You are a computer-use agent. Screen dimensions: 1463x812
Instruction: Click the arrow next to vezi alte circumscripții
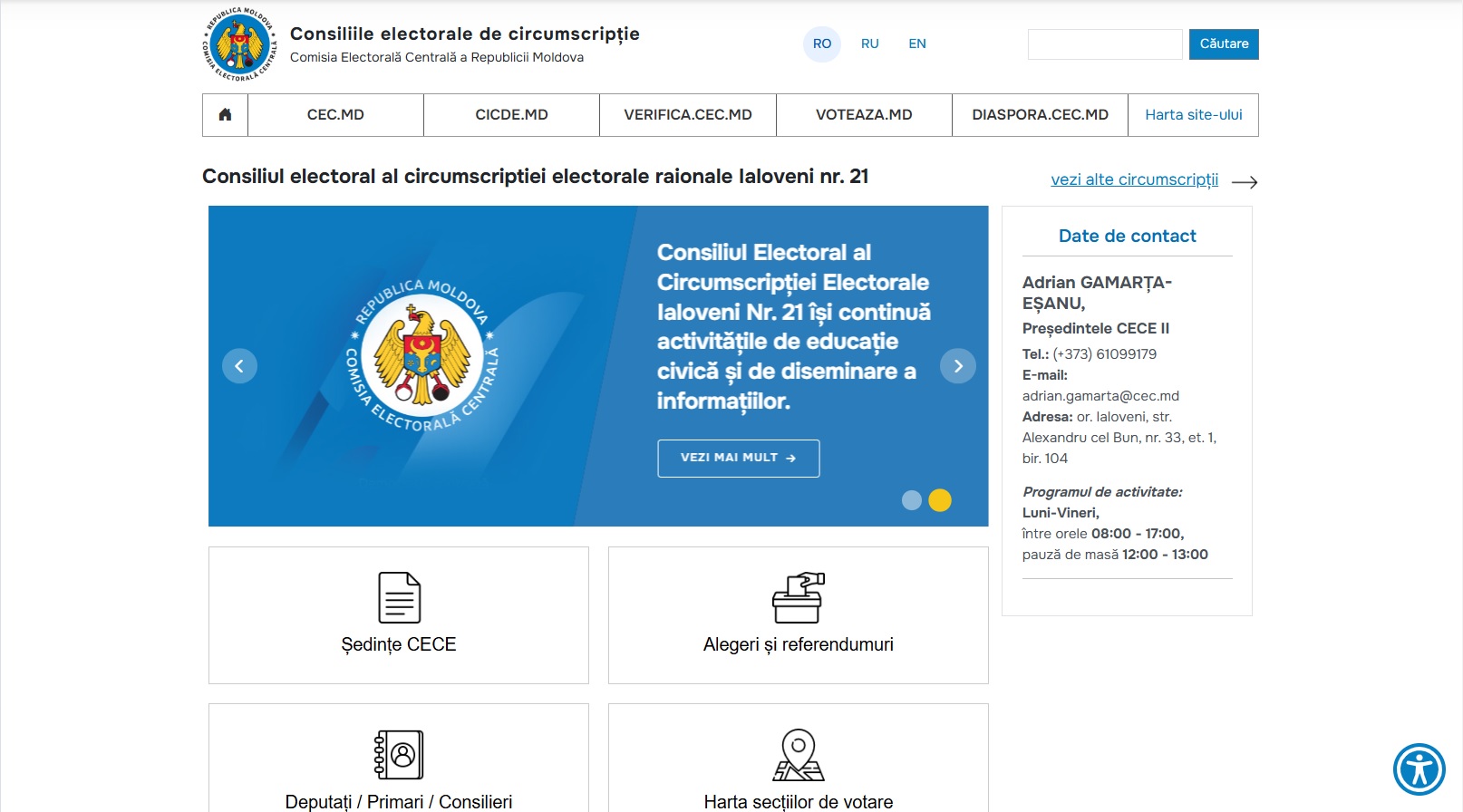(1245, 182)
